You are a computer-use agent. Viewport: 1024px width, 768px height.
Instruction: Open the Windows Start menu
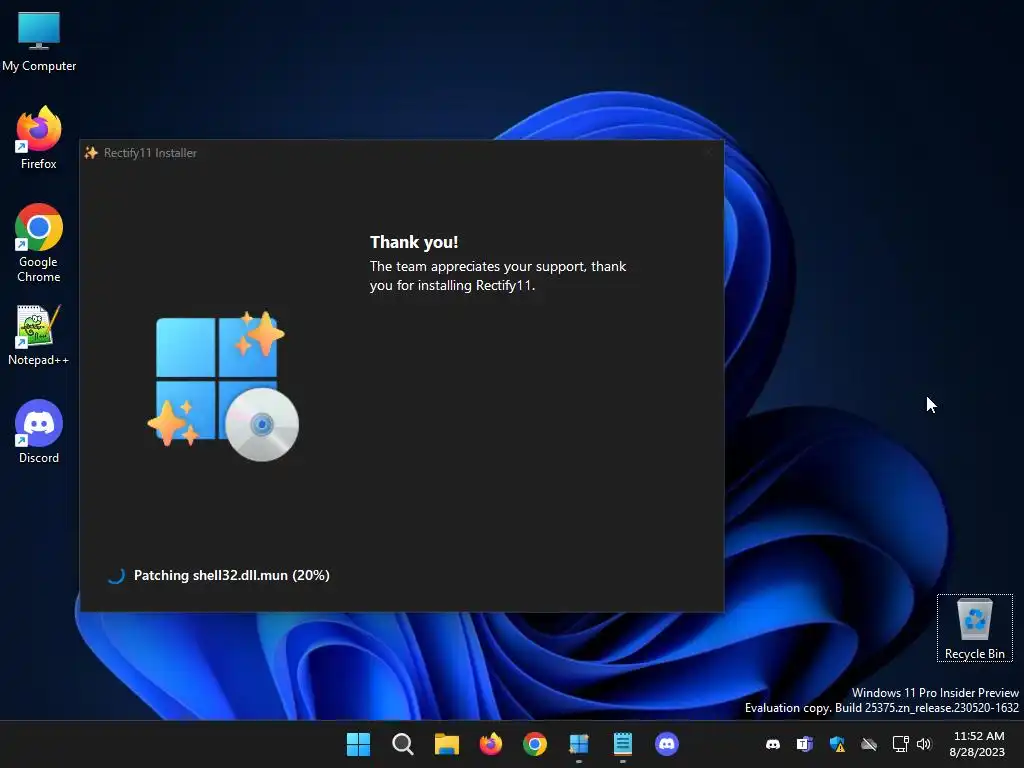click(x=358, y=744)
